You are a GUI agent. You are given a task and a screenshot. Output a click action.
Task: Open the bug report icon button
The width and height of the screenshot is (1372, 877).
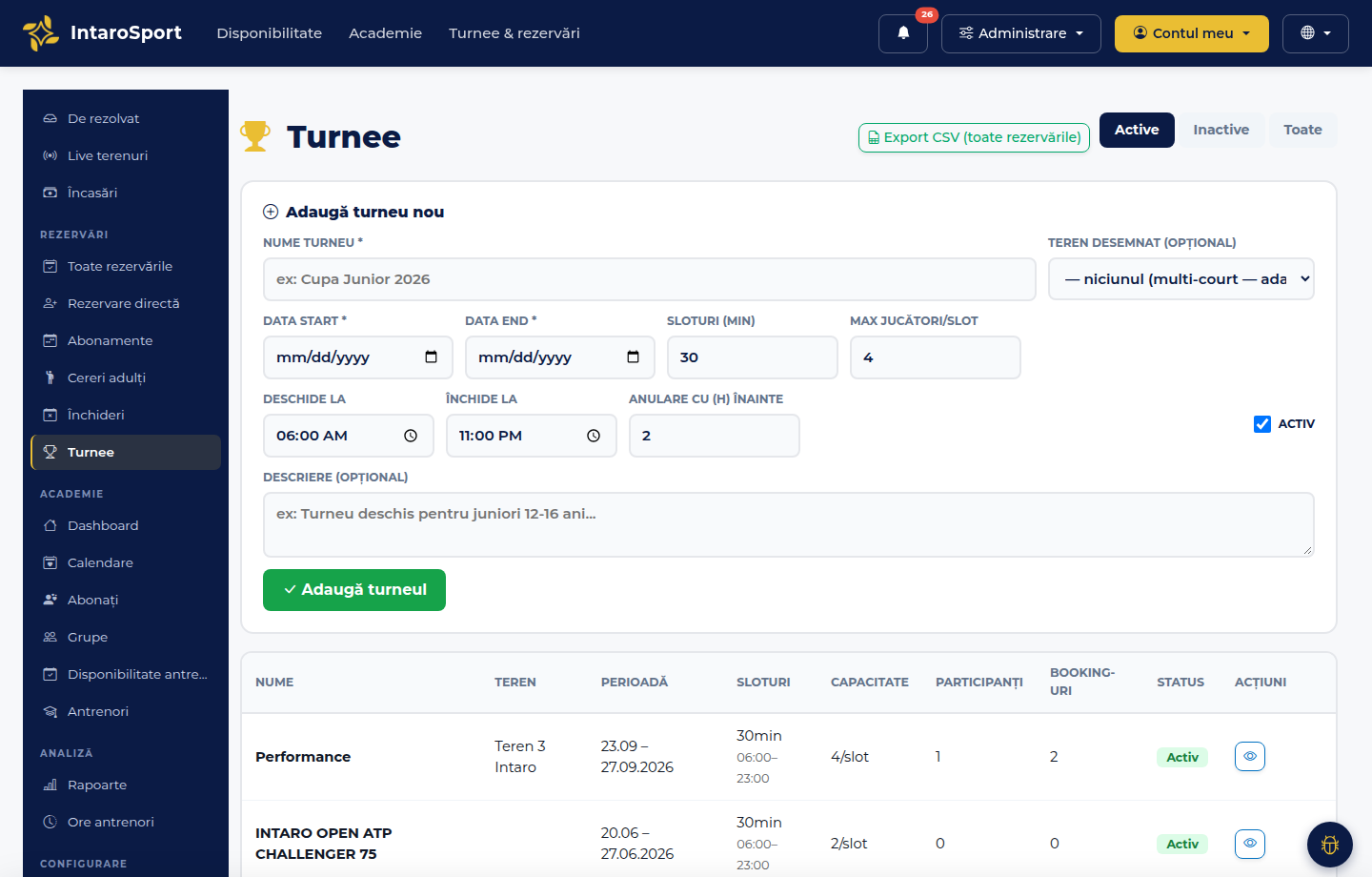(x=1330, y=845)
